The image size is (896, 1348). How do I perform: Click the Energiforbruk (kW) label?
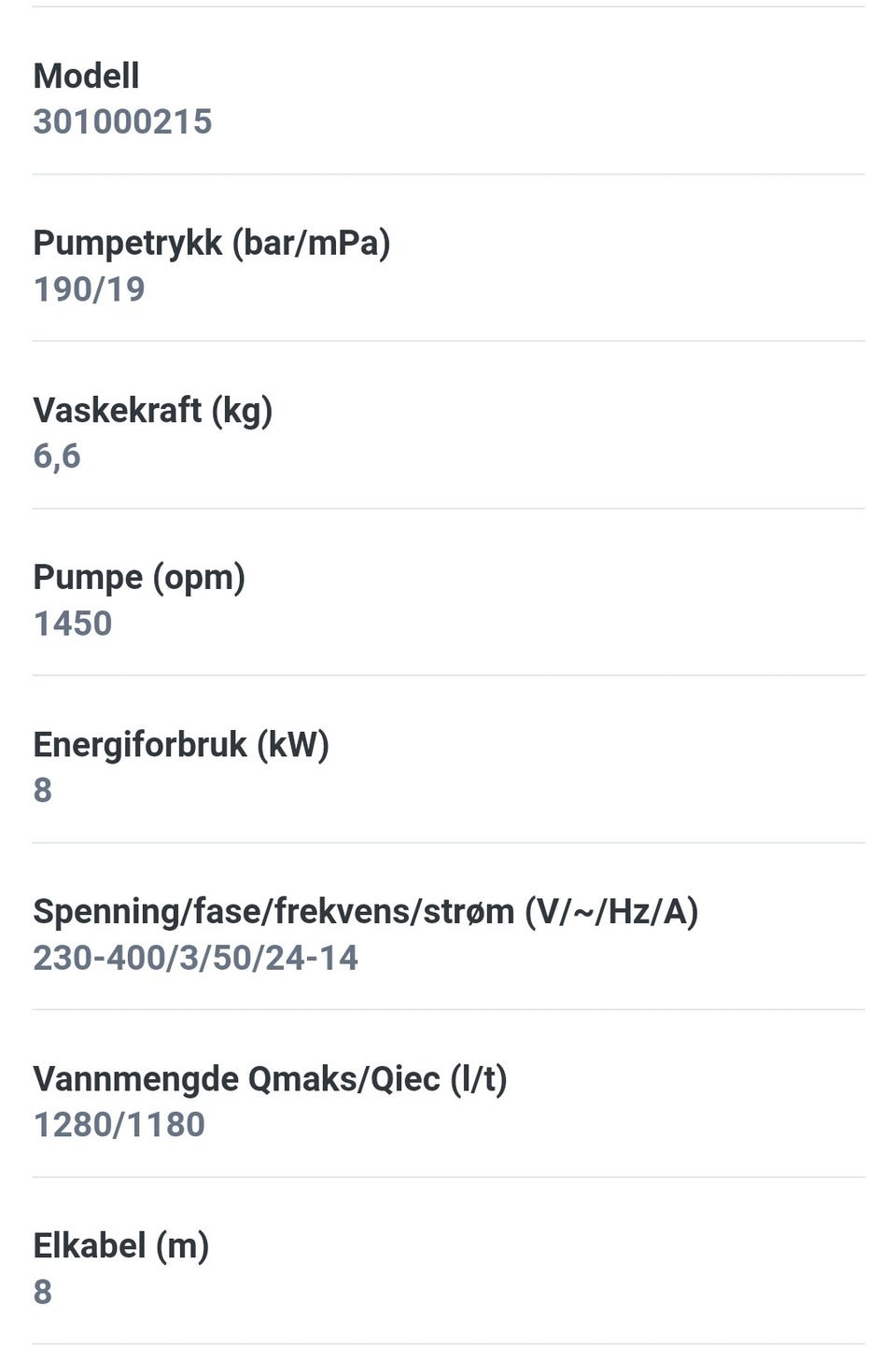[x=181, y=744]
